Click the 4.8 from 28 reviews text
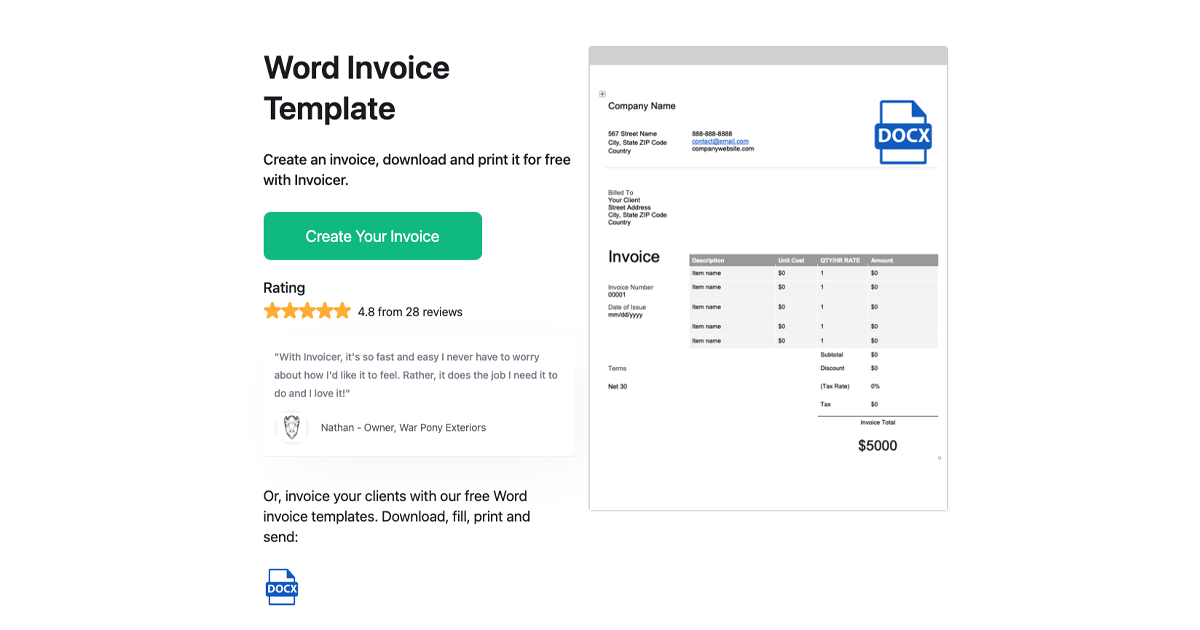1200x630 pixels. [x=410, y=311]
